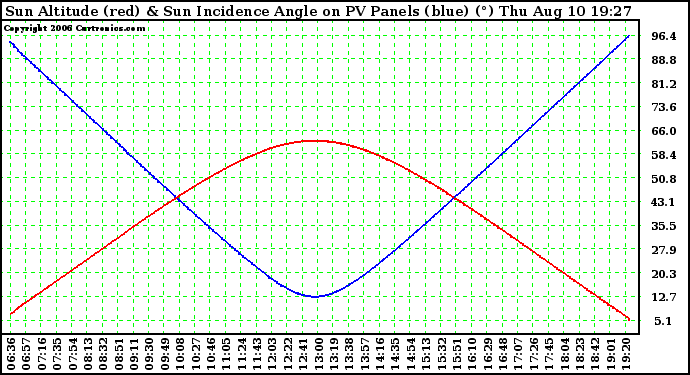Click the 50.8 y-axis value
Screen dimensions: 690x375
coord(664,179)
